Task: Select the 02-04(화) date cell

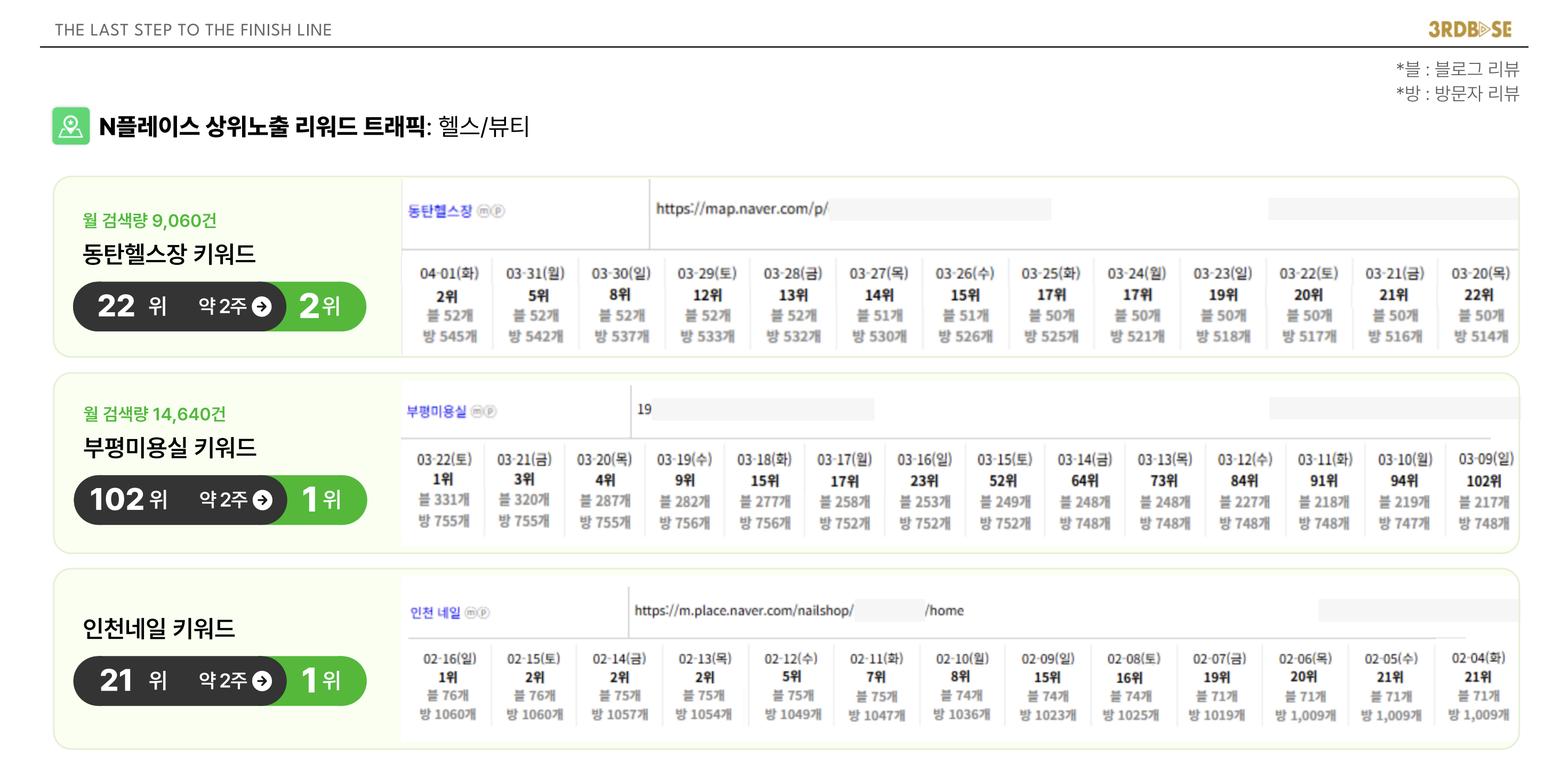Action: 1478,658
